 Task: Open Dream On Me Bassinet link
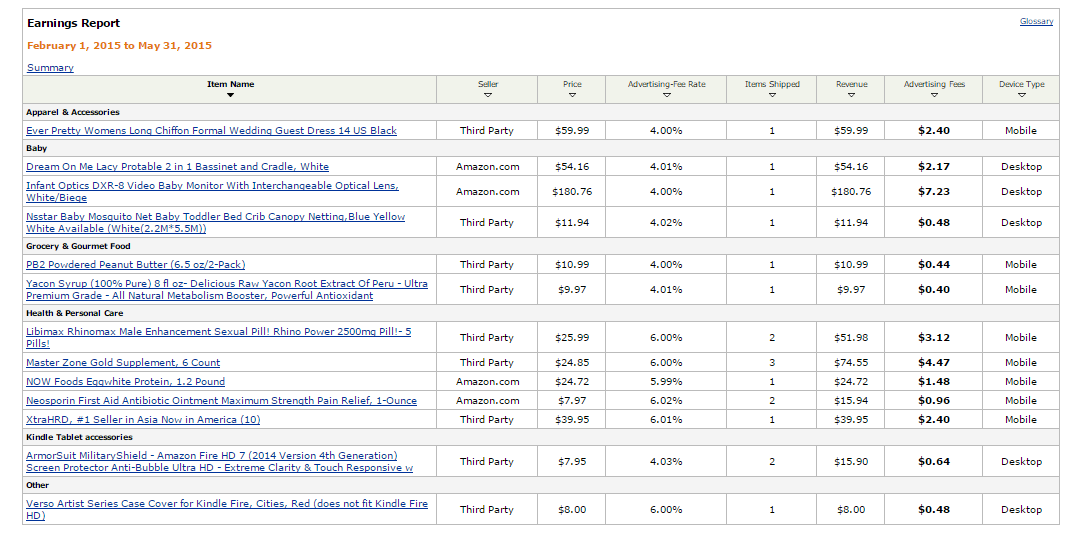(178, 167)
